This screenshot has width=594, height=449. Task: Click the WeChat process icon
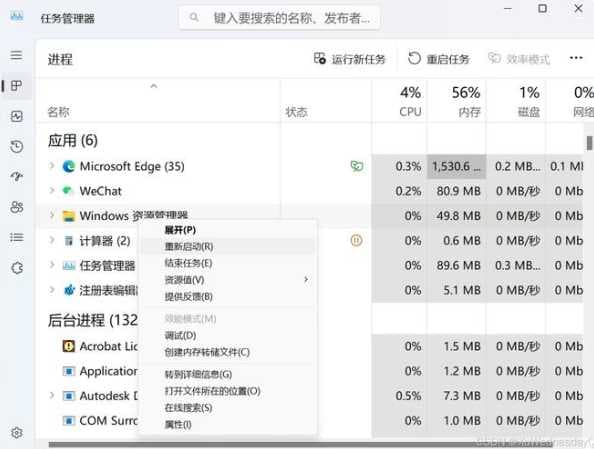pyautogui.click(x=68, y=191)
